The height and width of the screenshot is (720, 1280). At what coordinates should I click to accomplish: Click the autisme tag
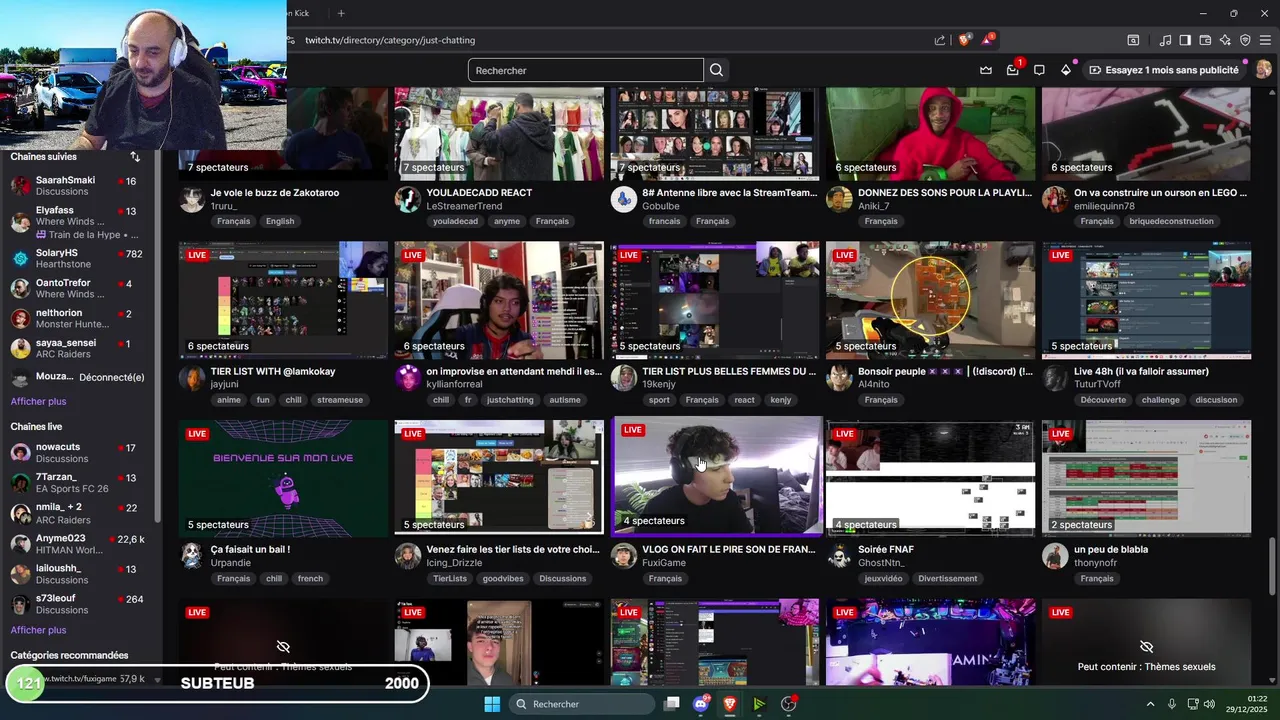[565, 400]
